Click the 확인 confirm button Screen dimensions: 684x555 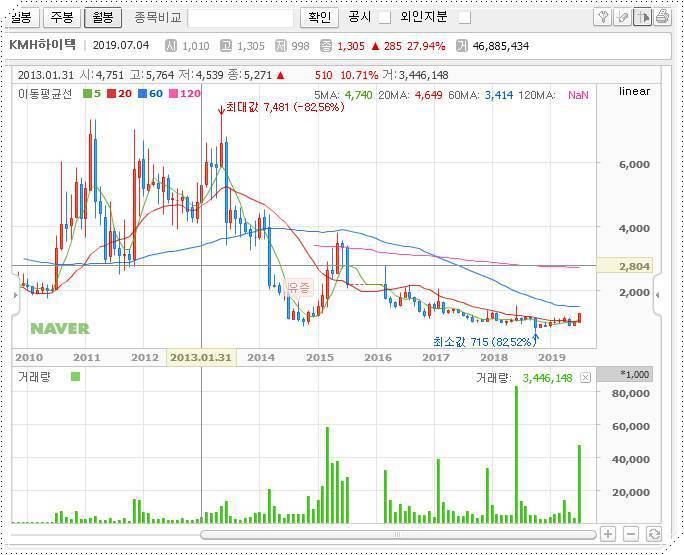coord(319,17)
